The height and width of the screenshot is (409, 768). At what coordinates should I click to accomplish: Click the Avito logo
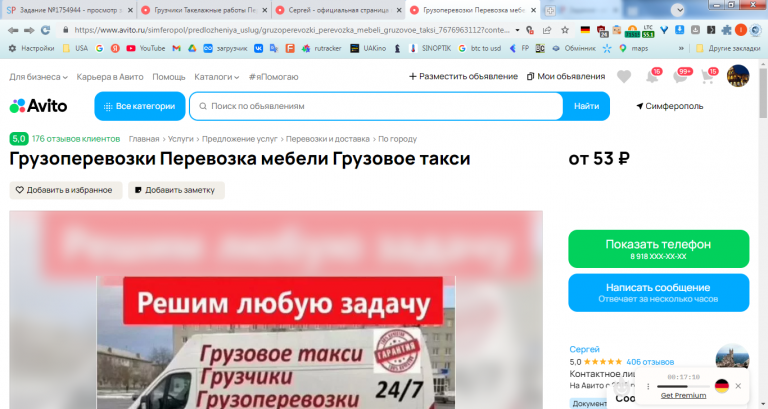coord(38,106)
